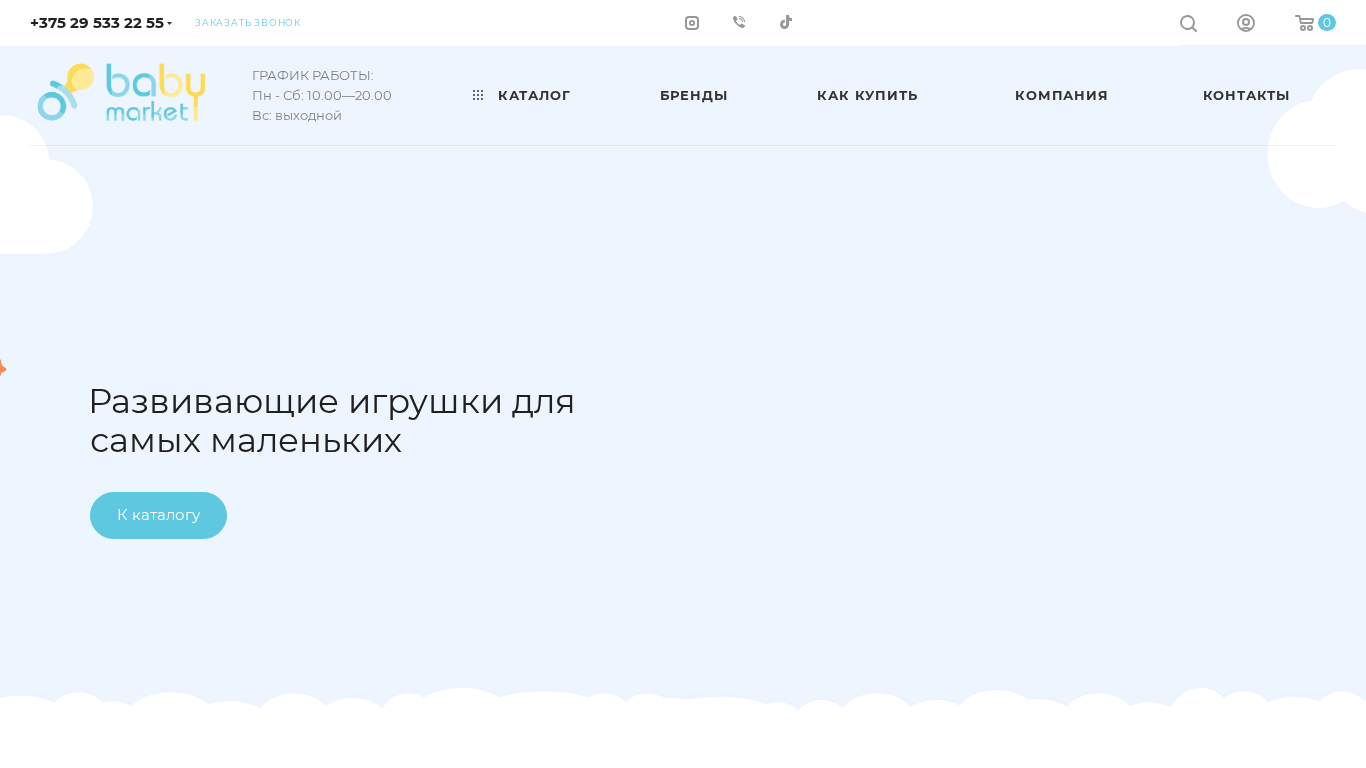1366x768 pixels.
Task: Open the shopping cart icon
Action: (1305, 23)
